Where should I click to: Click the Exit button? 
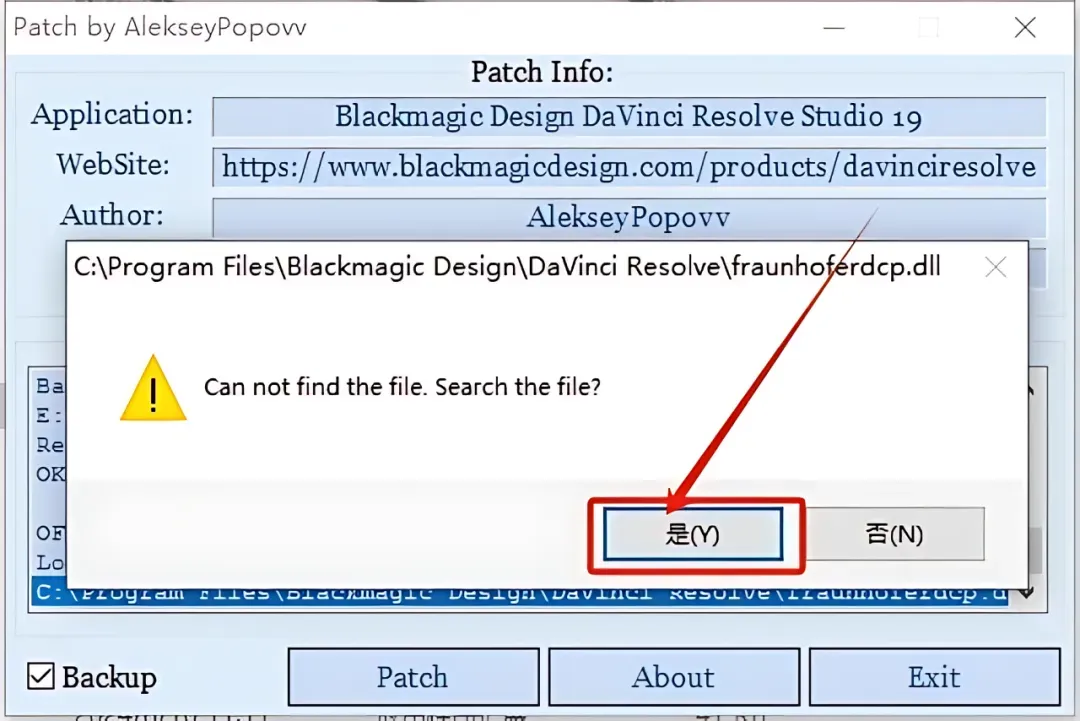click(934, 677)
